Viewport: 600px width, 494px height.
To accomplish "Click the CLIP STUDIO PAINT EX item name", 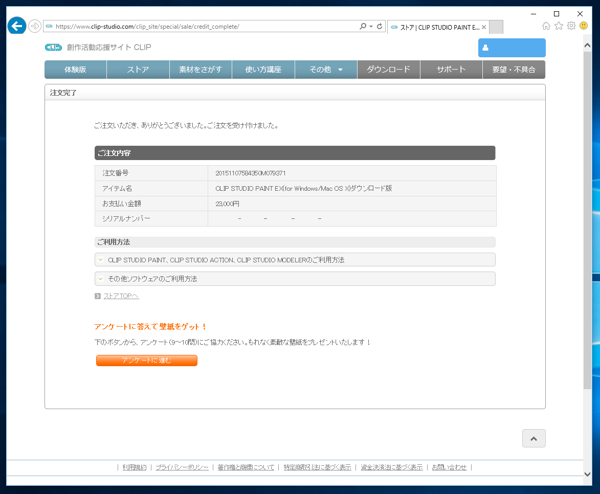I will pos(303,188).
